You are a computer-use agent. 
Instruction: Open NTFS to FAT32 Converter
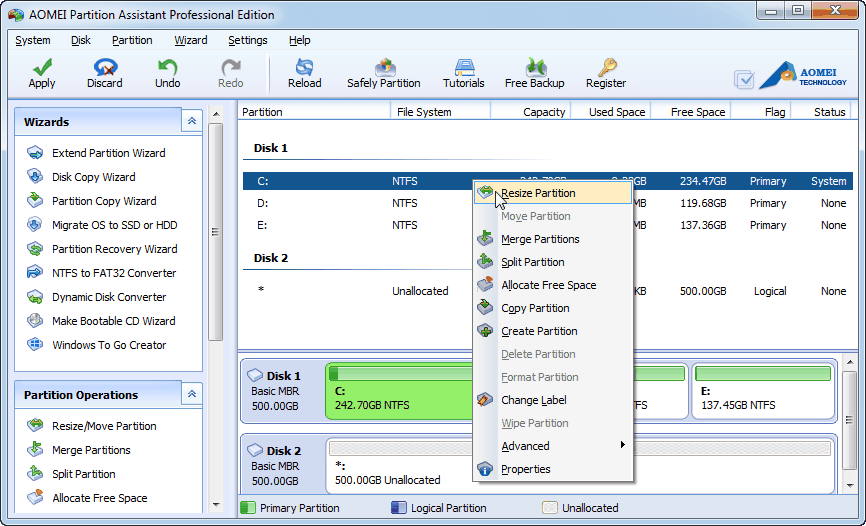(102, 273)
